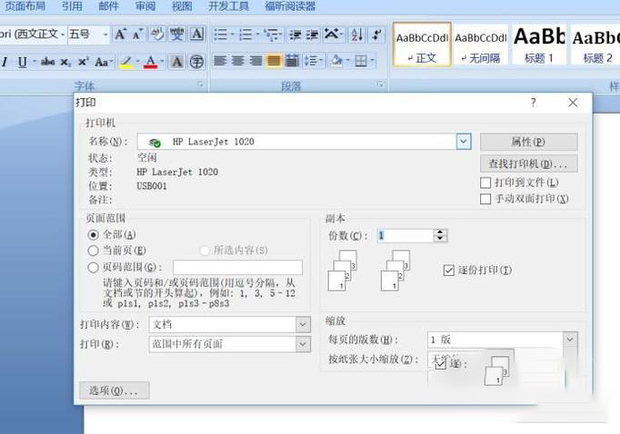Click the Character Border icon
The height and width of the screenshot is (434, 620).
coord(197,35)
